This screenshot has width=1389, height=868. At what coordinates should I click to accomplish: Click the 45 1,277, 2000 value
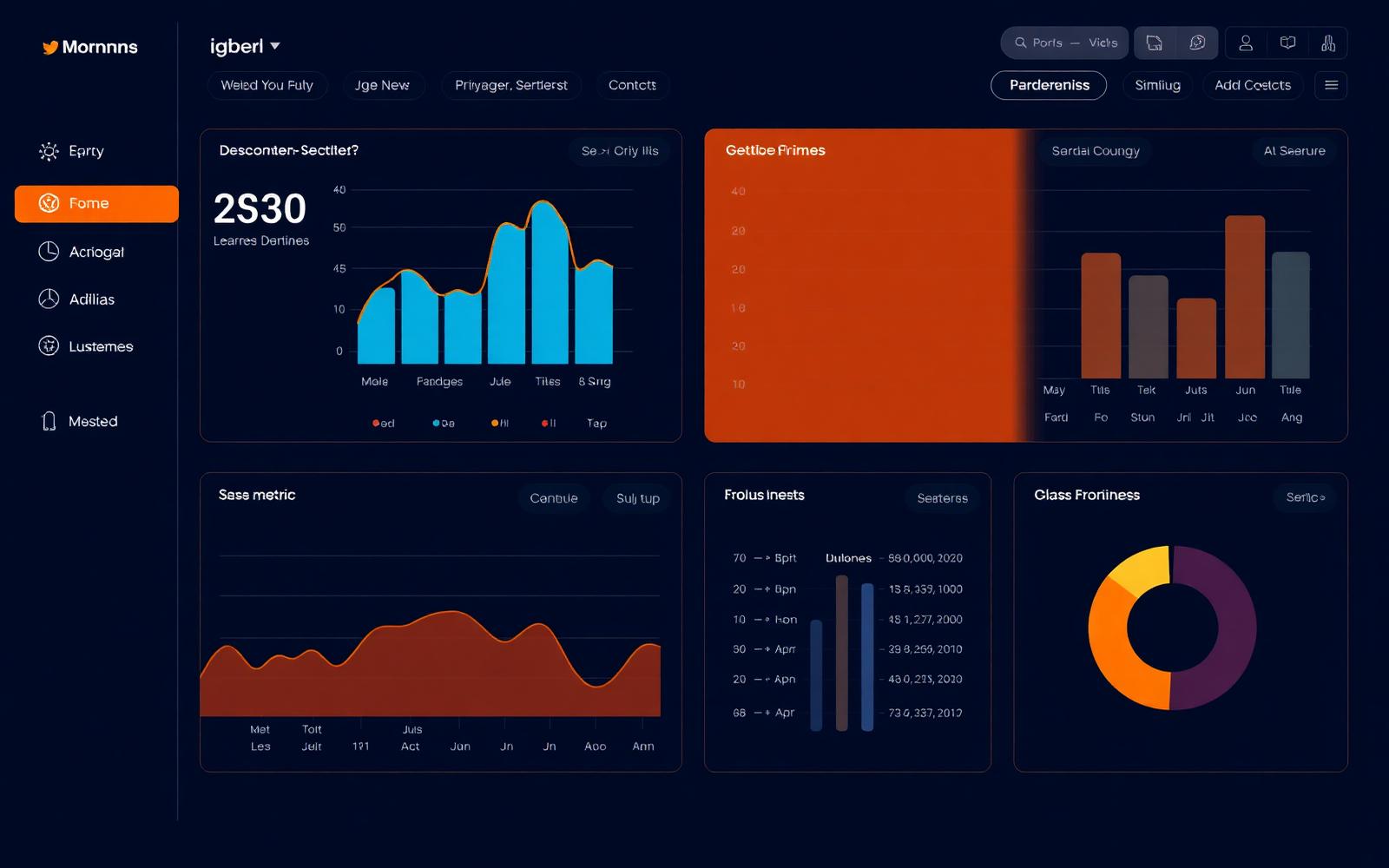click(x=925, y=620)
